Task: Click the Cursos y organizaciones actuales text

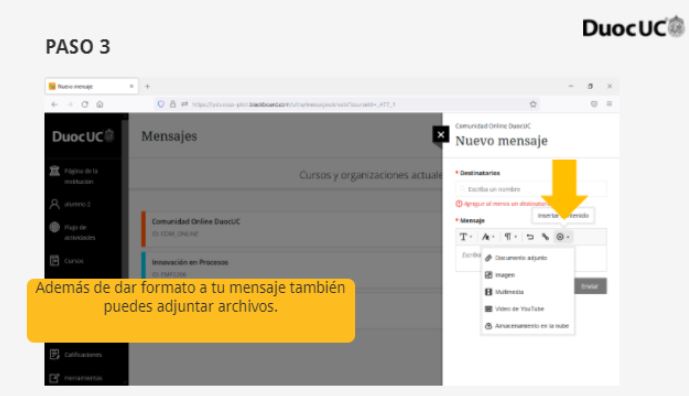Action: coord(370,175)
